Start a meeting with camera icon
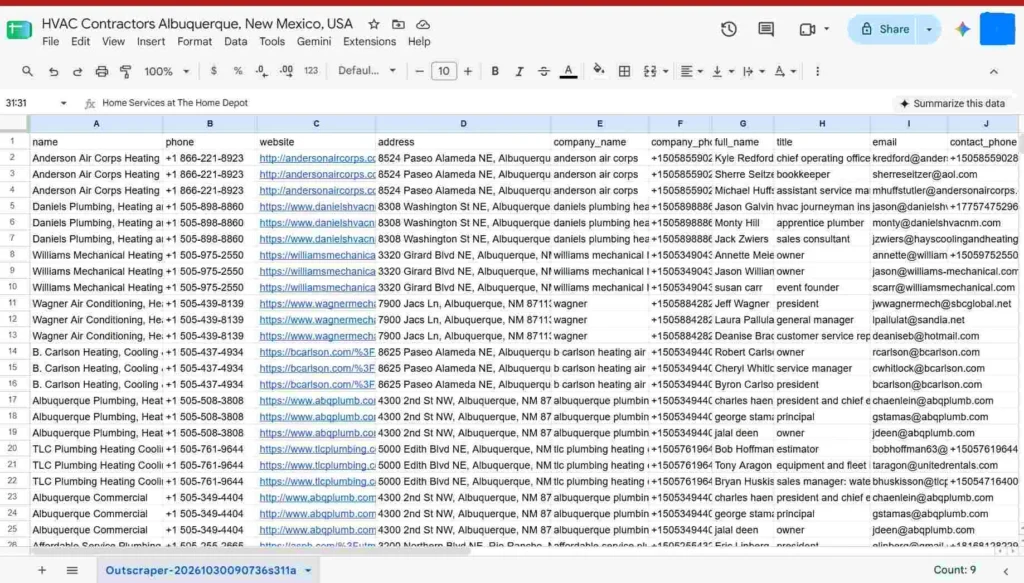 pyautogui.click(x=808, y=29)
